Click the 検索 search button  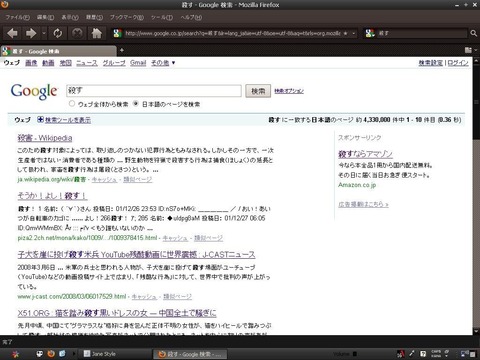point(258,91)
